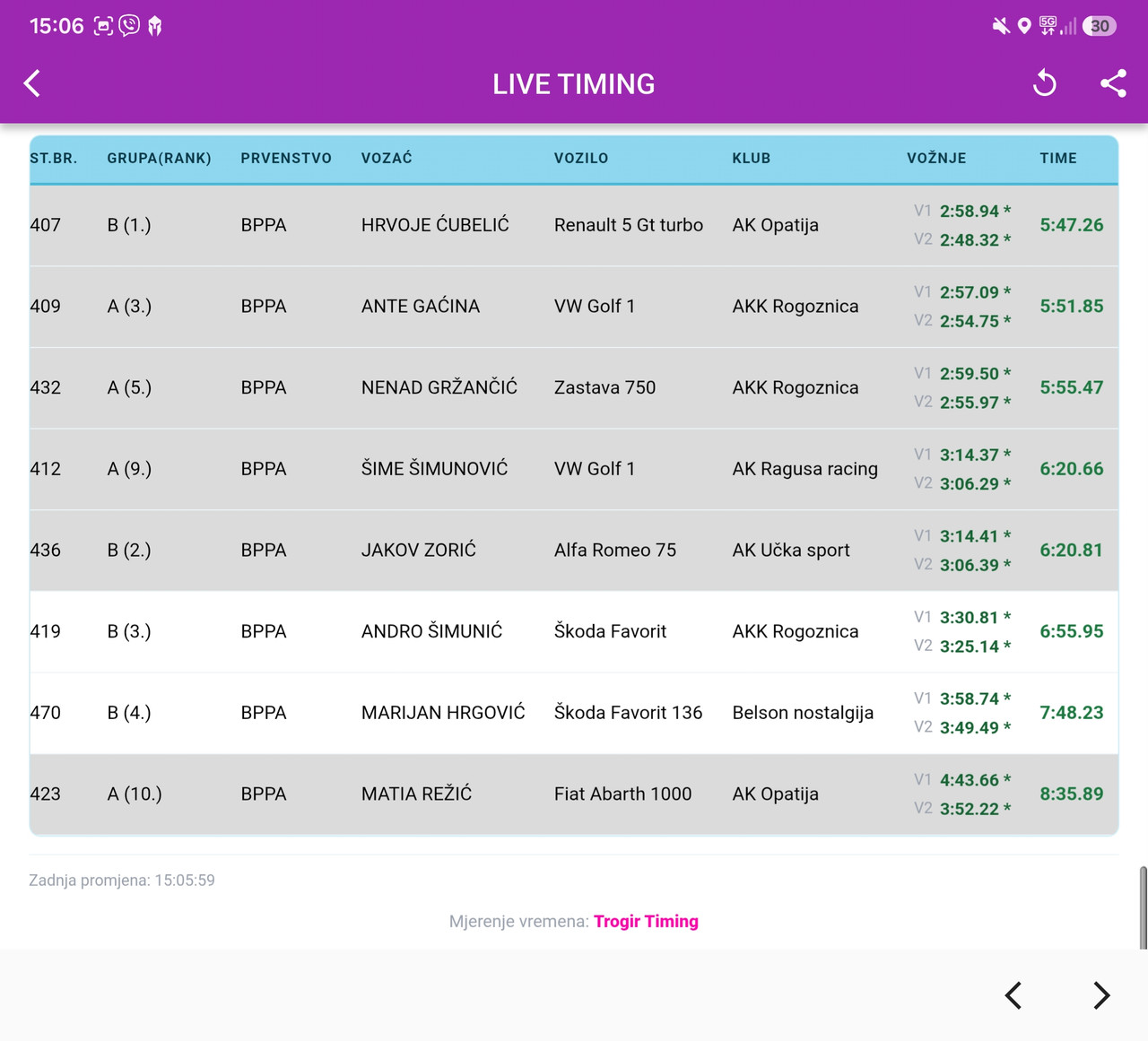This screenshot has height=1041, width=1148.
Task: Tap the battery indicator showing 30
Action: tap(1099, 26)
